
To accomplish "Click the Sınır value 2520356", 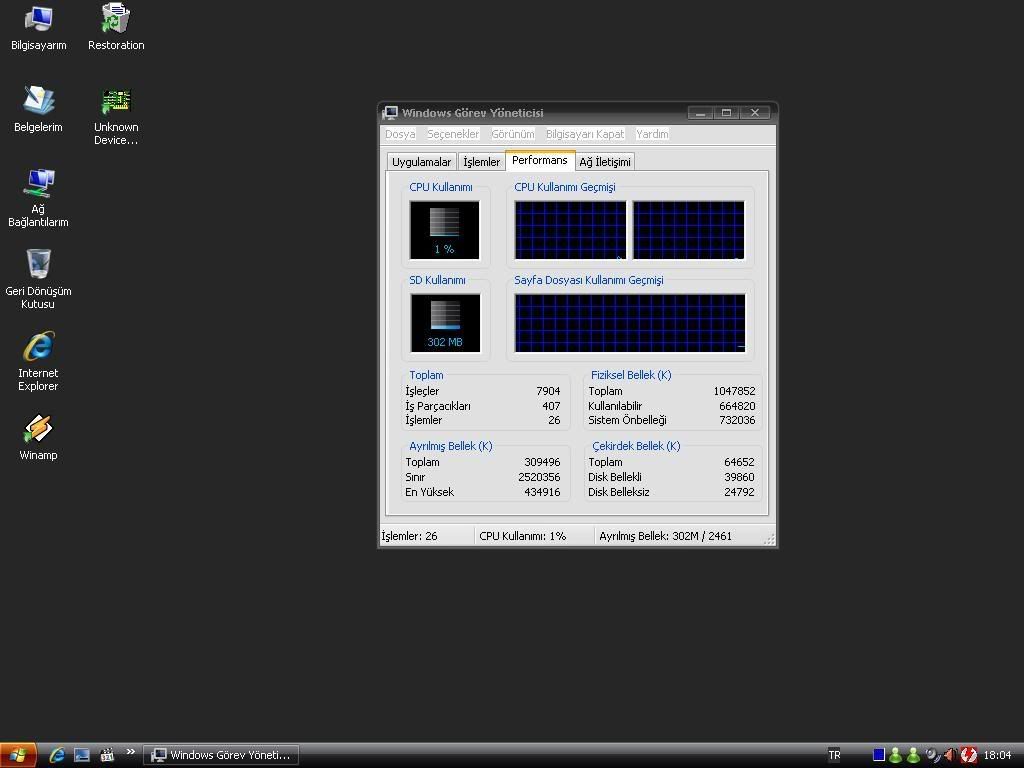I will click(539, 477).
